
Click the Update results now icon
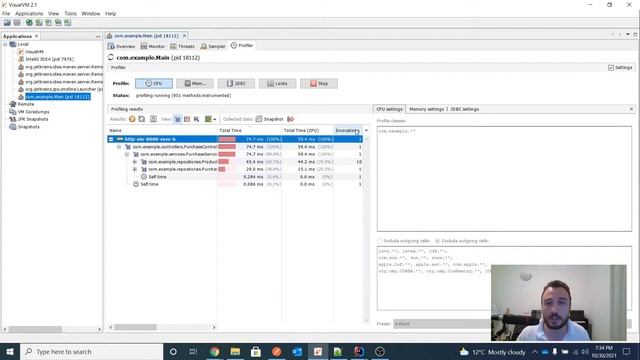pos(142,119)
